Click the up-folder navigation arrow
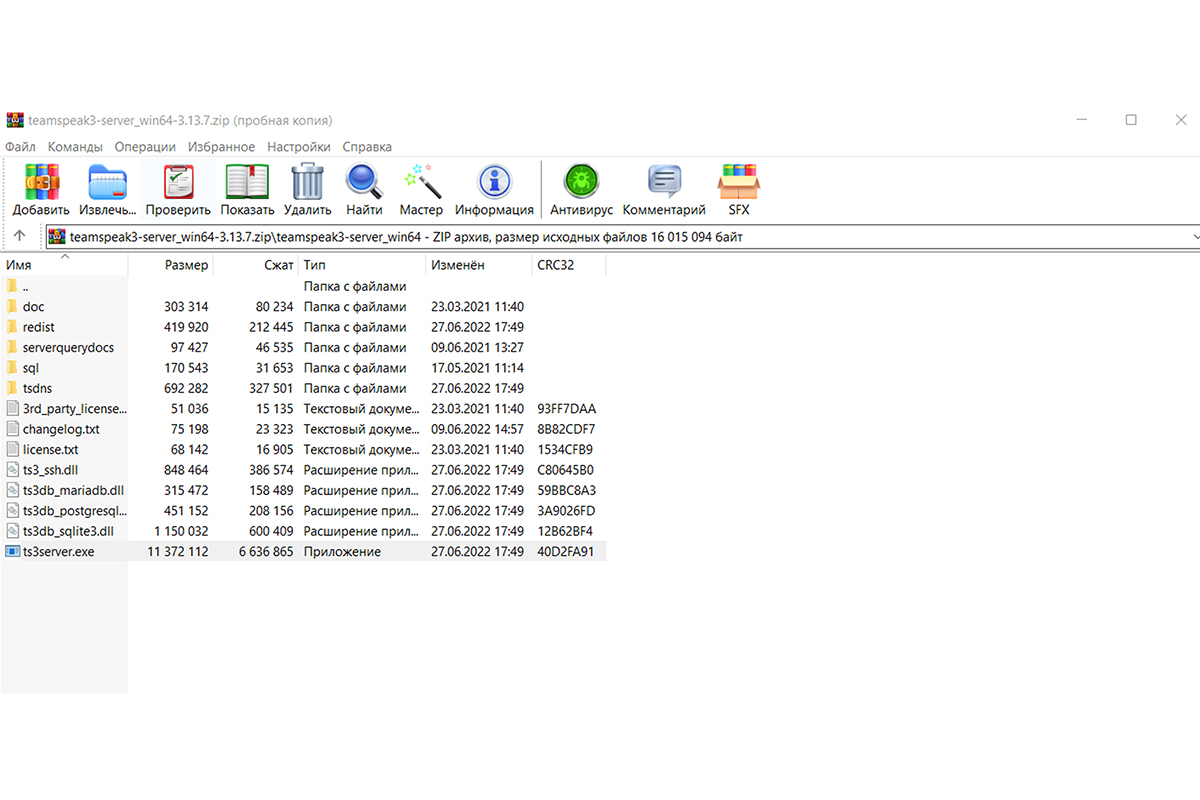The width and height of the screenshot is (1200, 800). click(x=20, y=236)
